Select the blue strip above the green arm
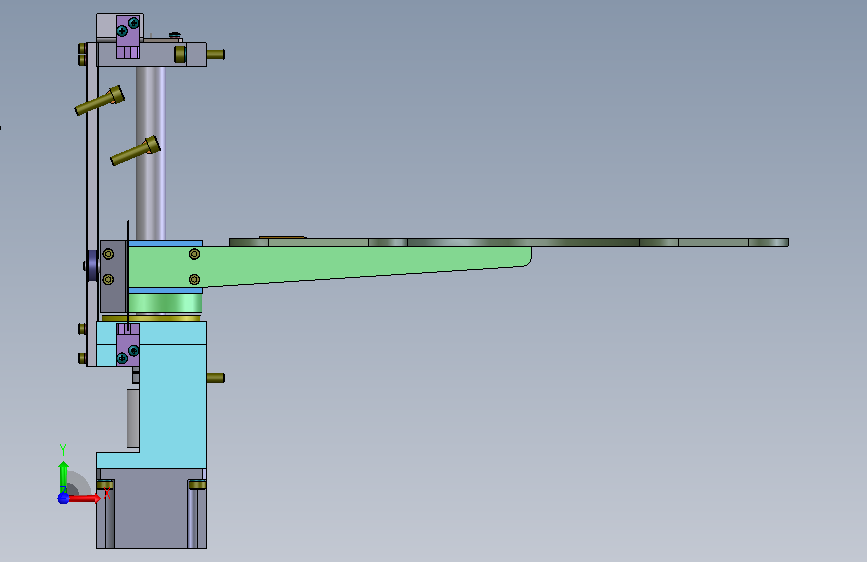867x562 pixels. click(x=165, y=243)
